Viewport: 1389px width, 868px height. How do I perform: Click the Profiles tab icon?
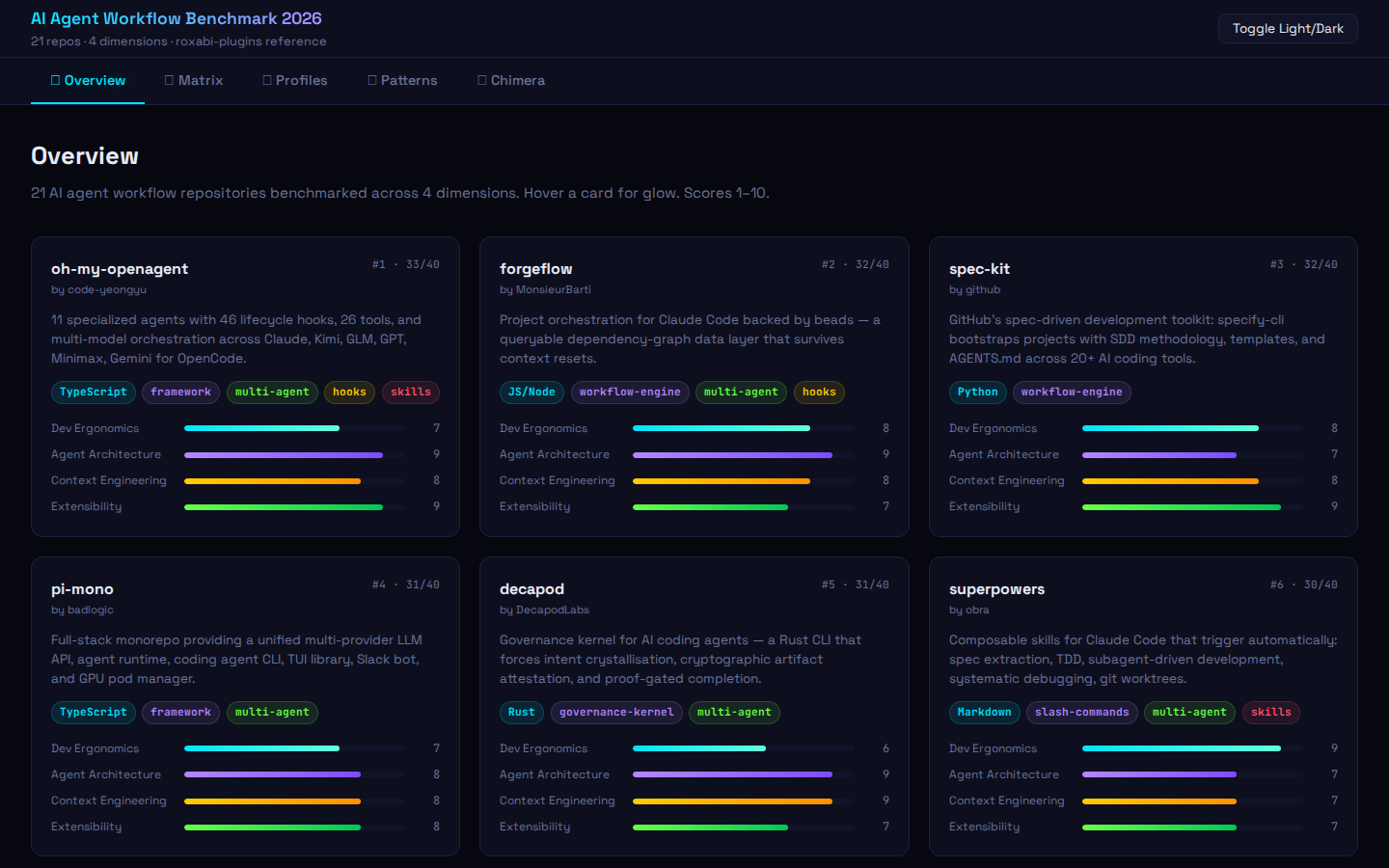[x=267, y=81]
